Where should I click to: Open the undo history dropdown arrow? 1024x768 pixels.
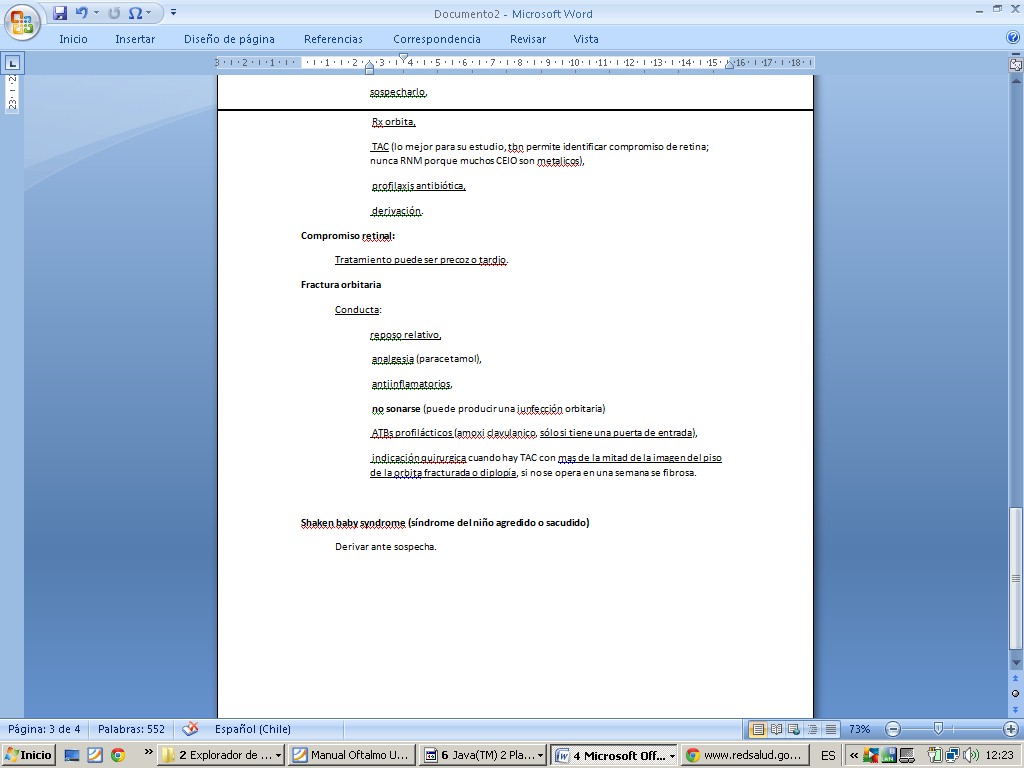tap(96, 13)
